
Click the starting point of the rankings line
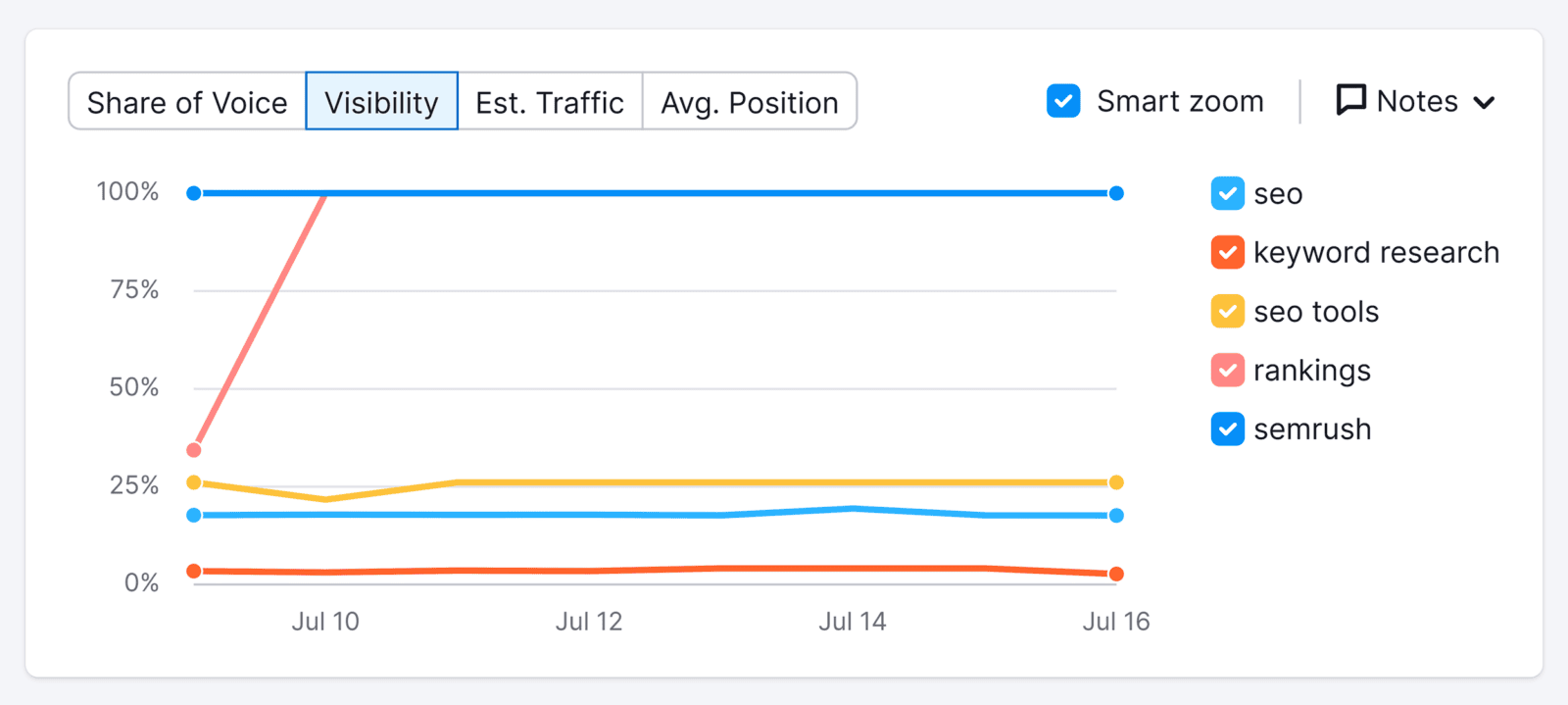point(192,449)
